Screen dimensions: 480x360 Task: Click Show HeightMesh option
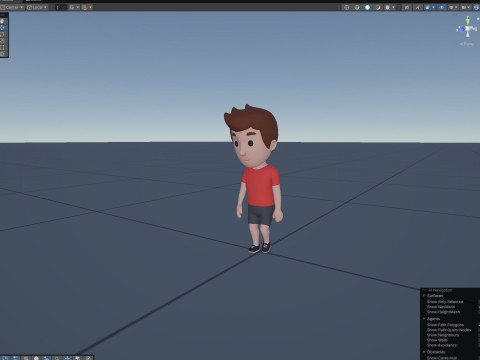(443, 312)
